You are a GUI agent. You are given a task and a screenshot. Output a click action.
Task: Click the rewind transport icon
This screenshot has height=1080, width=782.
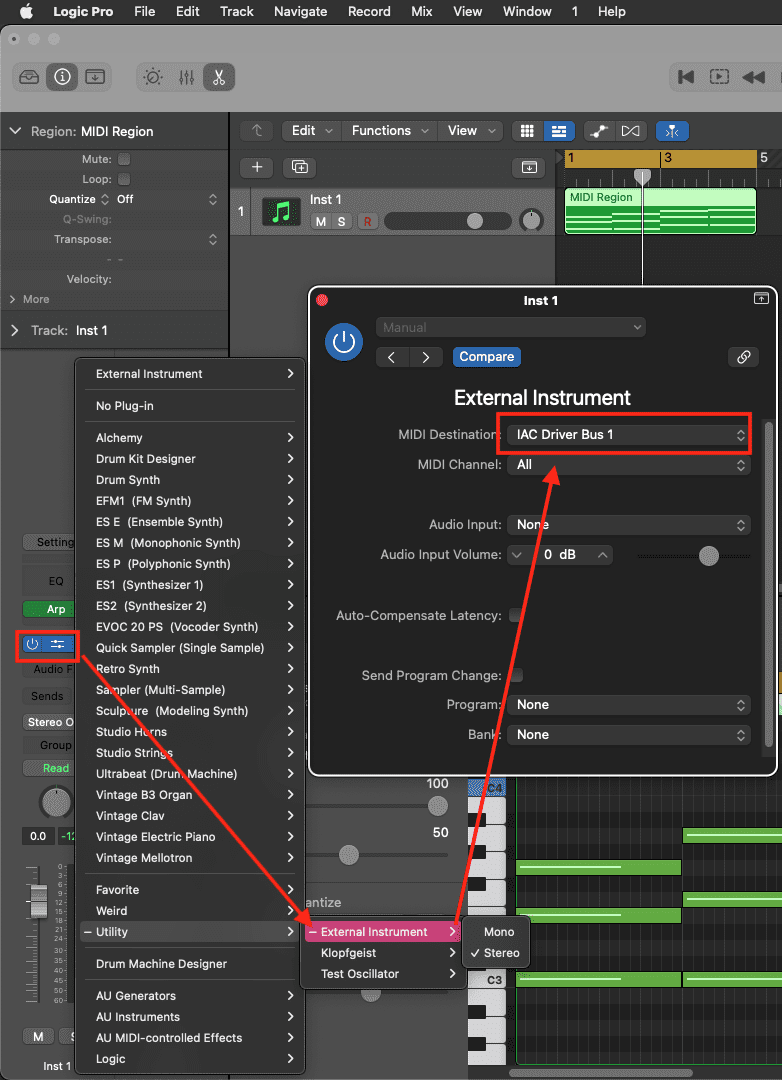[x=753, y=77]
